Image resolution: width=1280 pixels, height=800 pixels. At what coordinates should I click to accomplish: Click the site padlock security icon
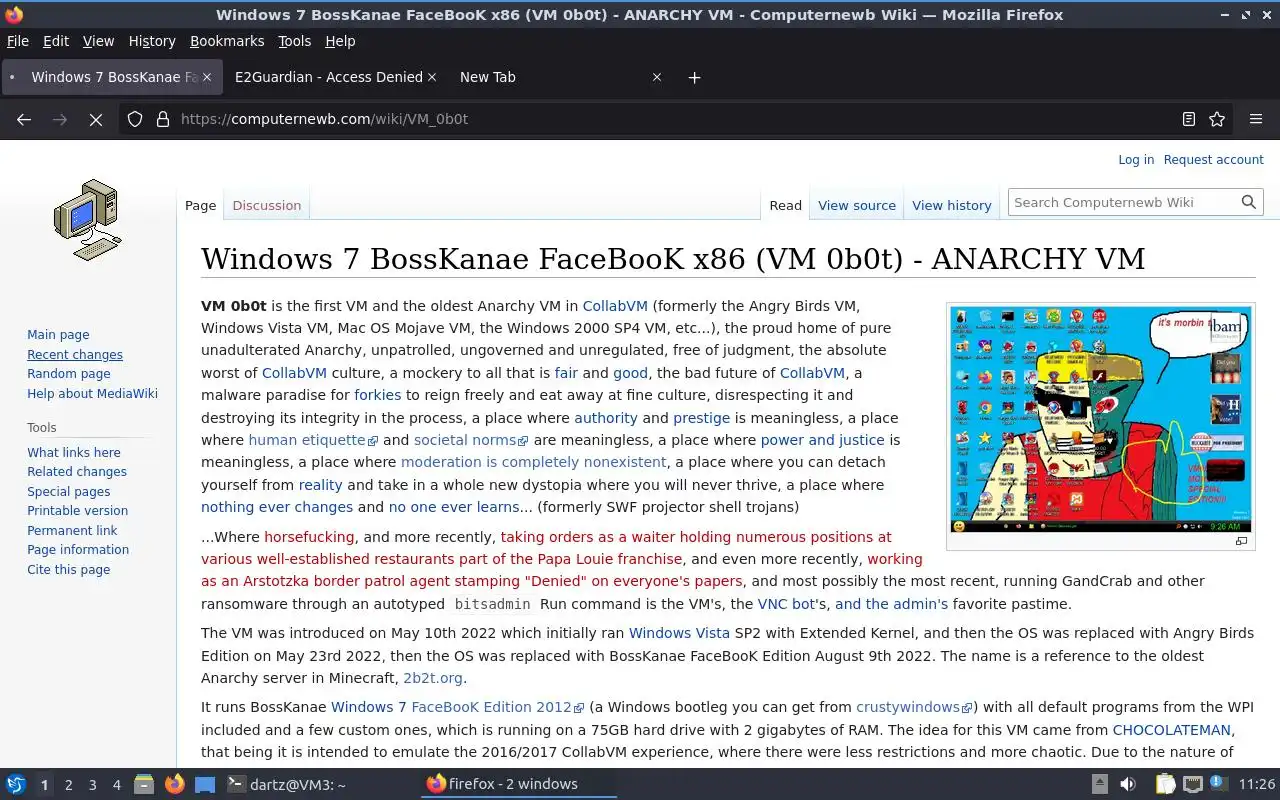163,119
